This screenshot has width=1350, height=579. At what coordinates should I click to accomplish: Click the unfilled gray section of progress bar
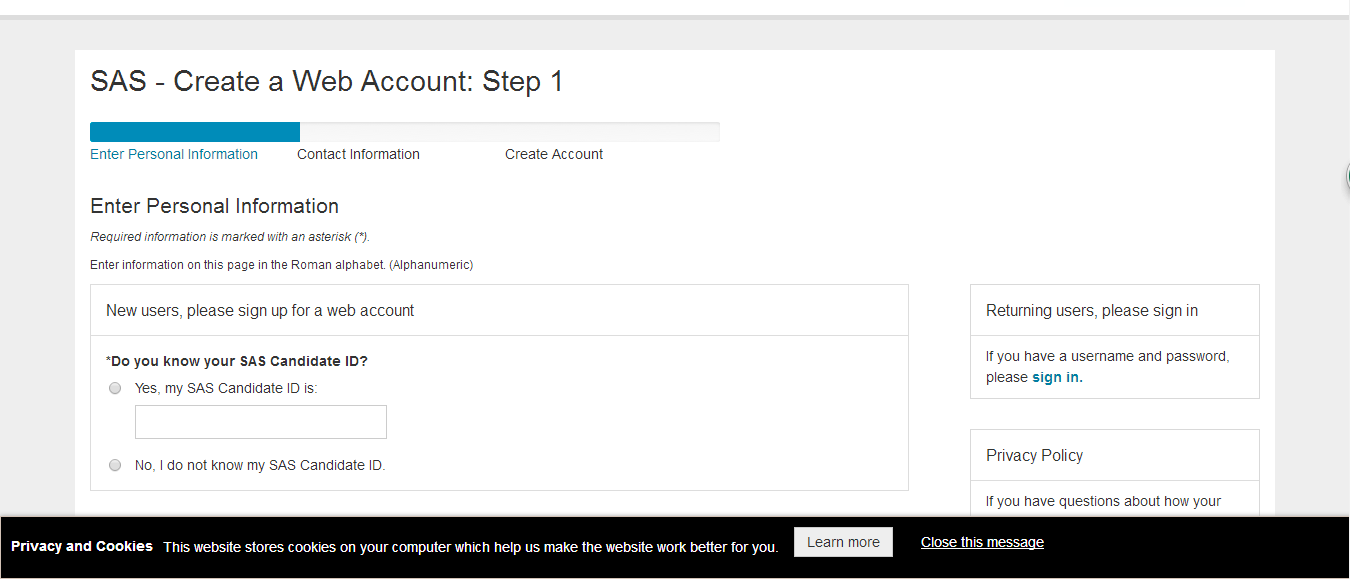coord(510,132)
